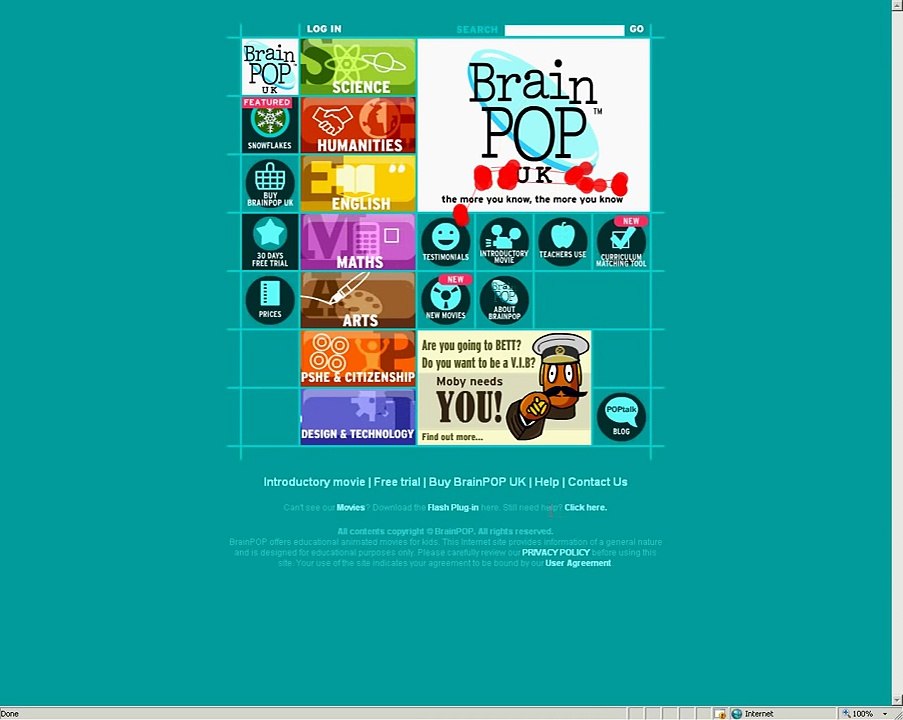Click the LOG IN link
Viewport: 903px width, 720px height.
coord(324,29)
